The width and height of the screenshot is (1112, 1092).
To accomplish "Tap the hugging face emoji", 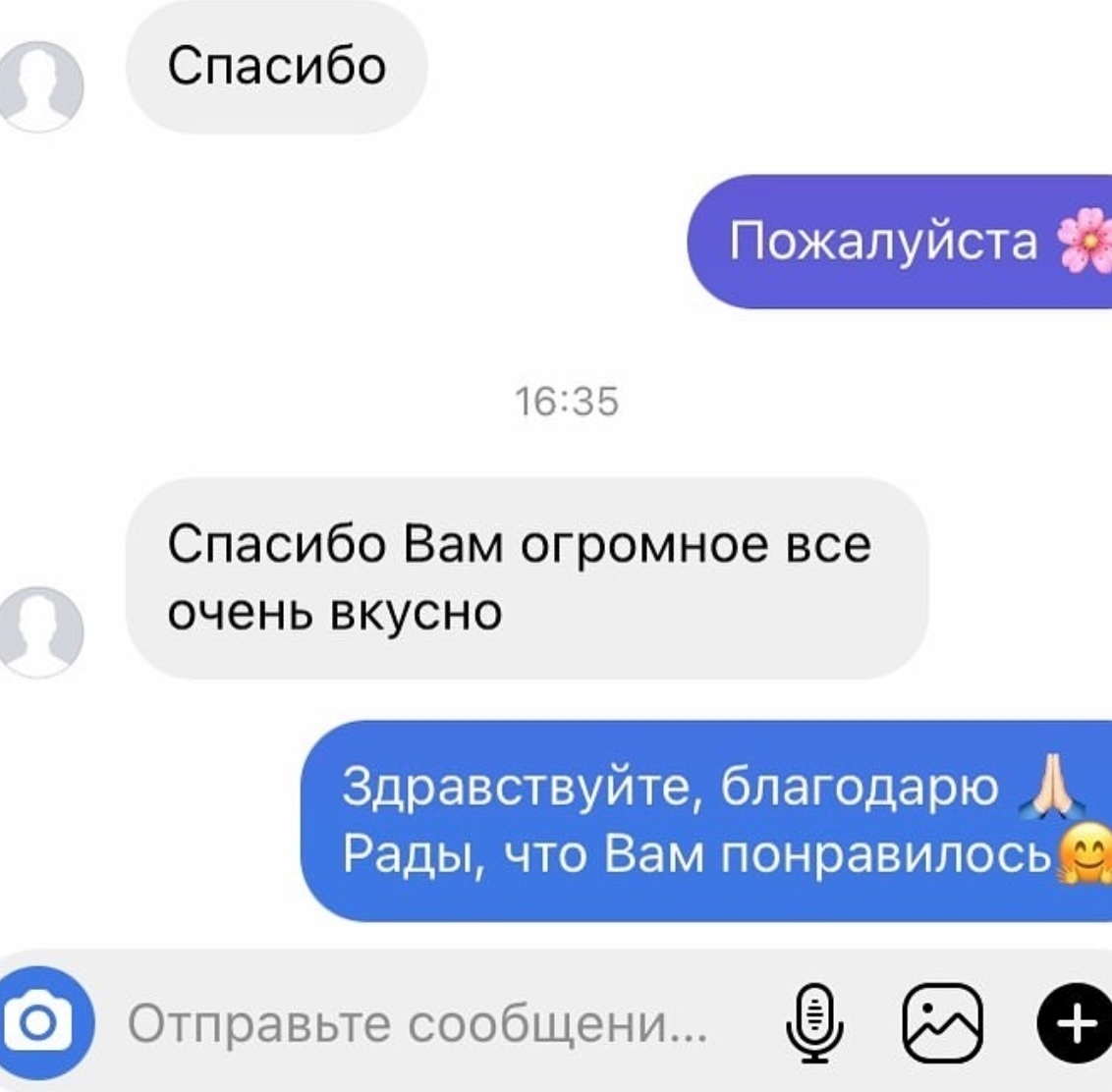I will point(1084,853).
